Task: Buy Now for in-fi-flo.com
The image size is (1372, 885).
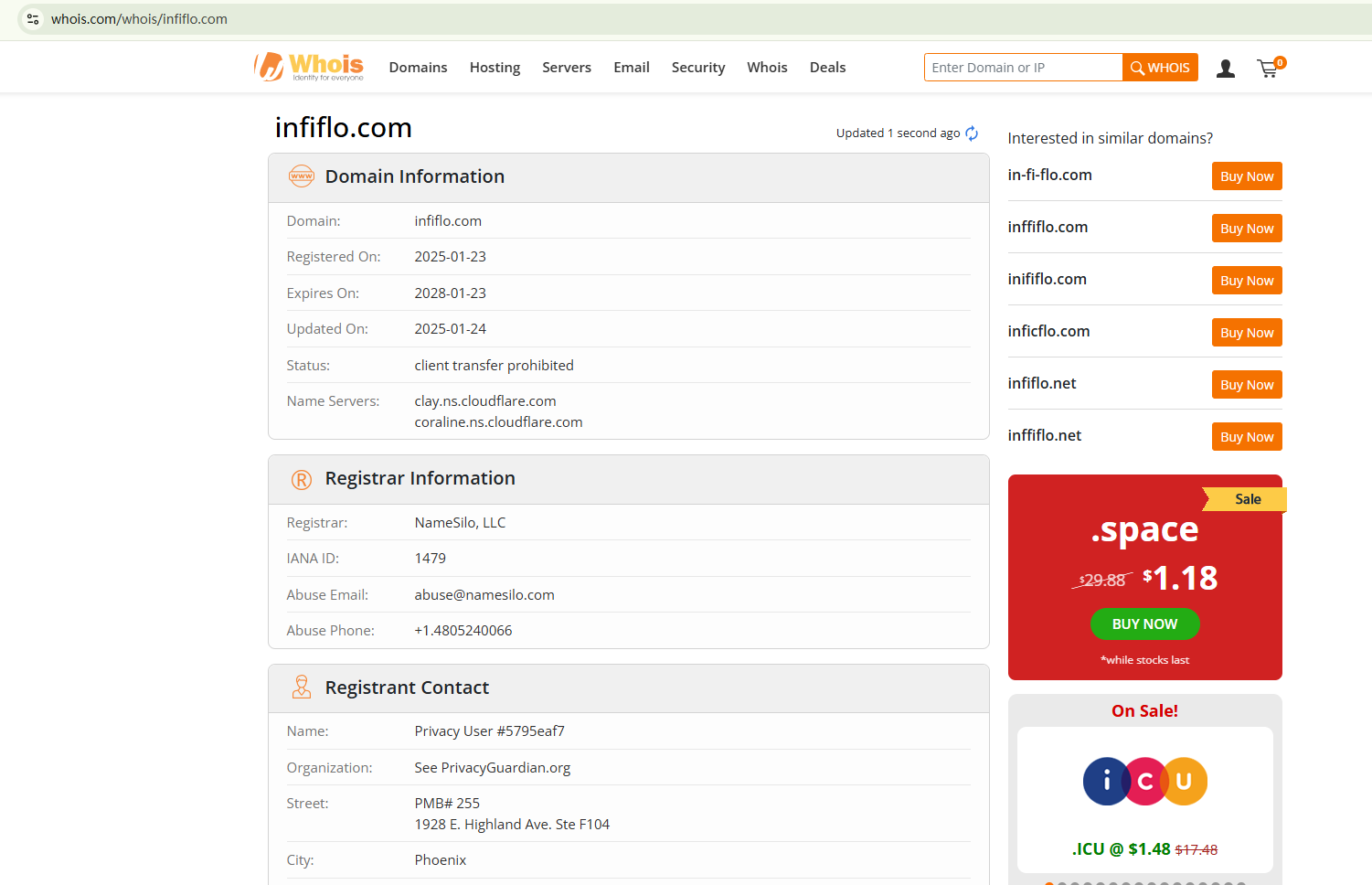Action: coord(1246,176)
